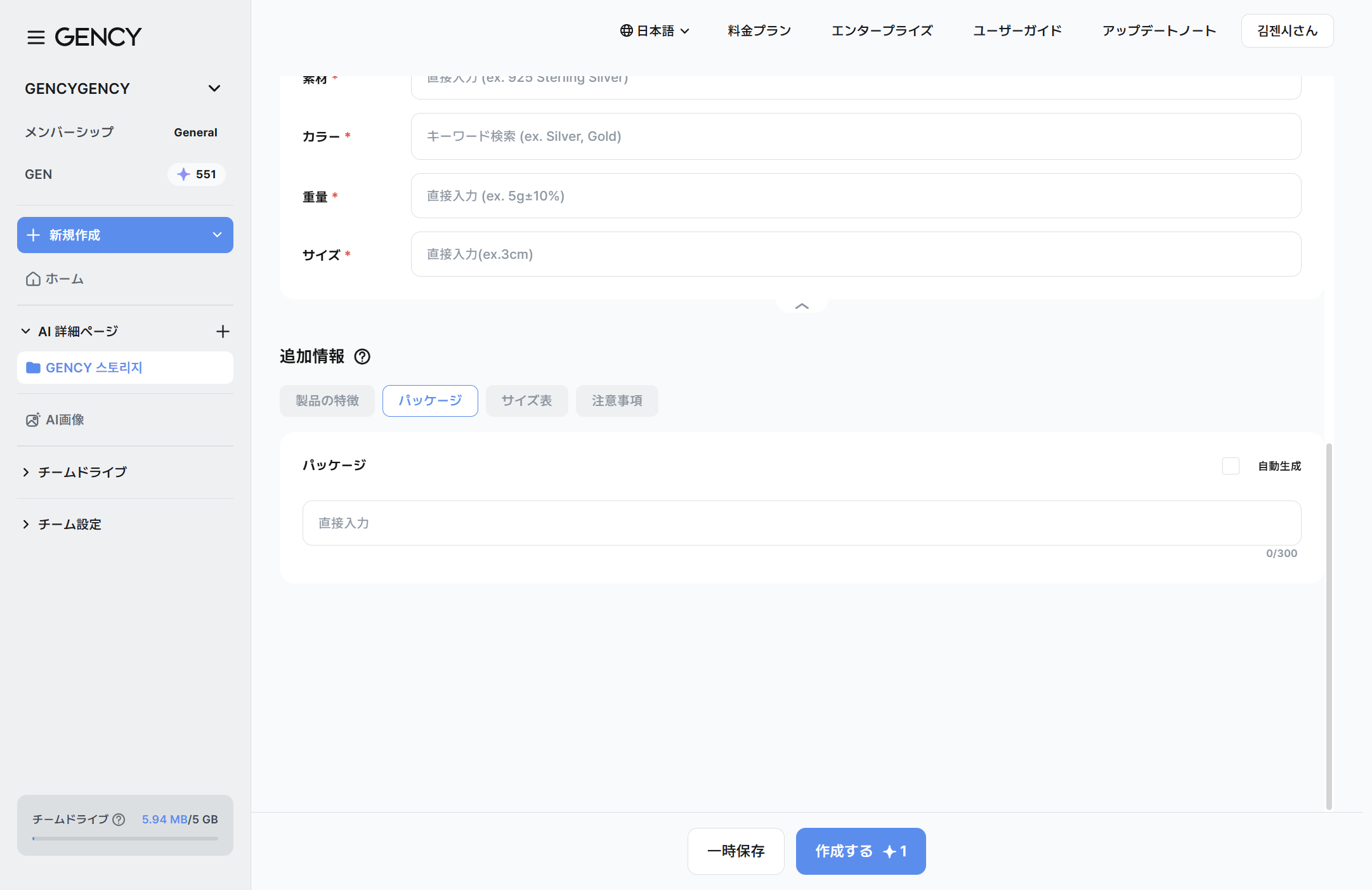Click the 5.94 MB storage text

(165, 820)
